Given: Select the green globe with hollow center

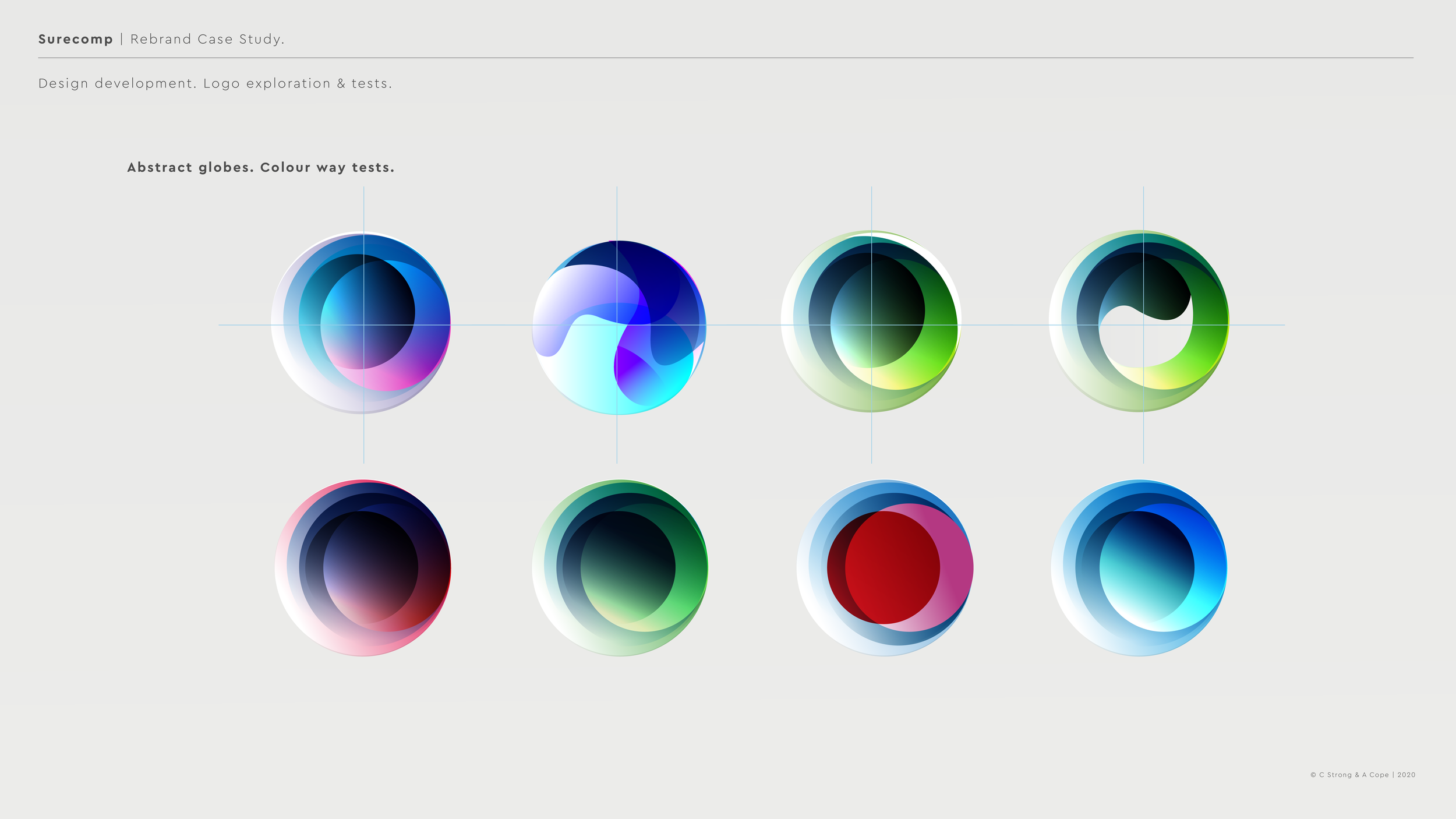Looking at the screenshot, I should [x=1139, y=321].
